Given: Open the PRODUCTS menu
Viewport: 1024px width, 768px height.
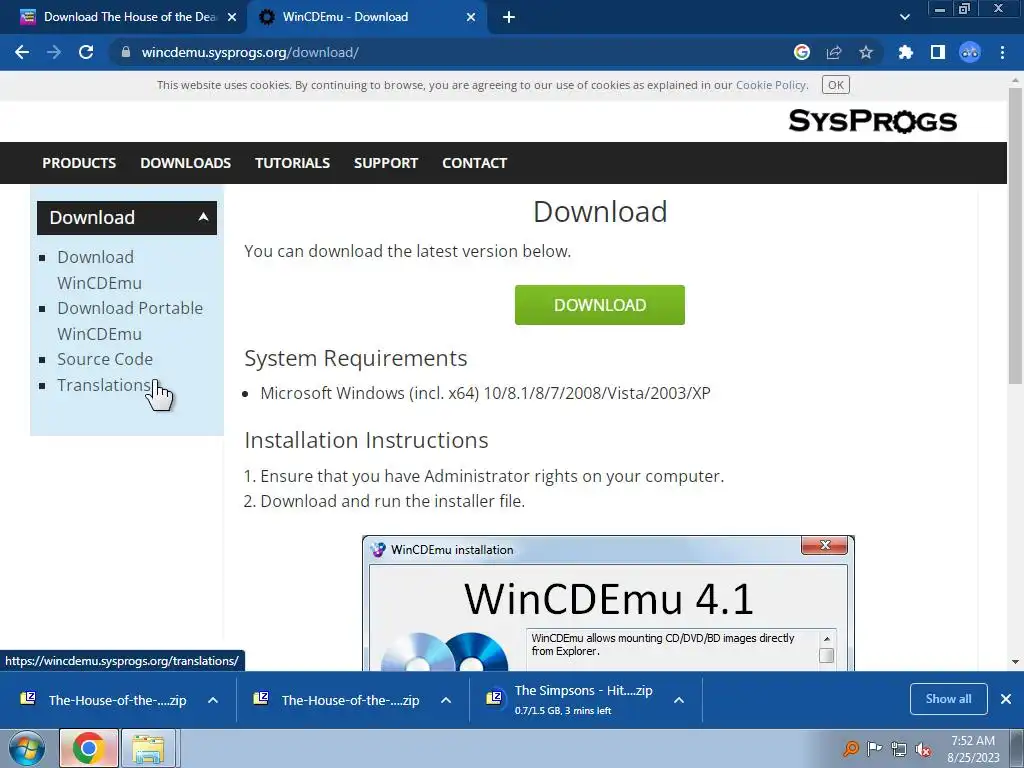Looking at the screenshot, I should point(79,163).
